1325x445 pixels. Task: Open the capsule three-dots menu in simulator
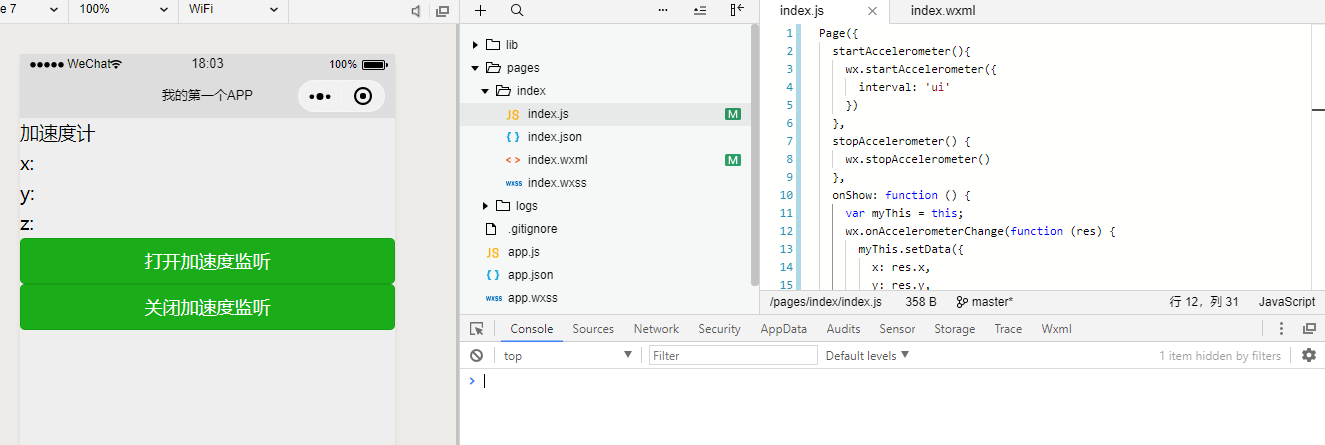320,96
